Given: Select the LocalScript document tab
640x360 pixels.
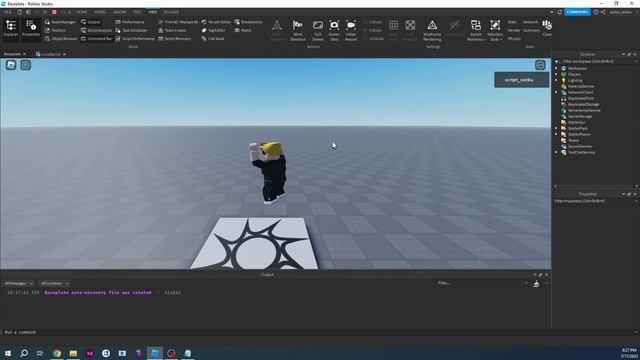Looking at the screenshot, I should [x=51, y=54].
